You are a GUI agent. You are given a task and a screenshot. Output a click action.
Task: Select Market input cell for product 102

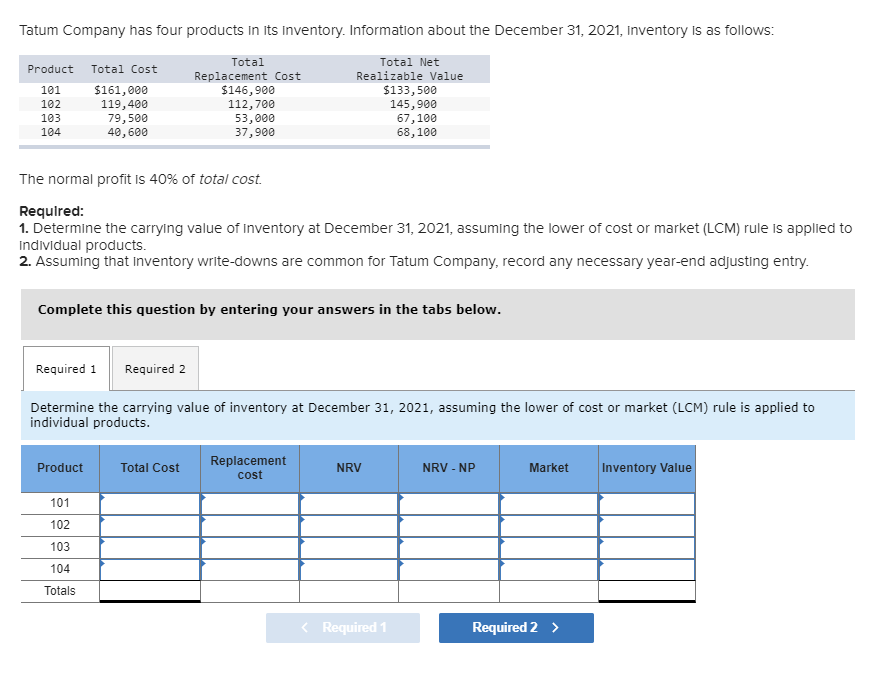pos(549,526)
